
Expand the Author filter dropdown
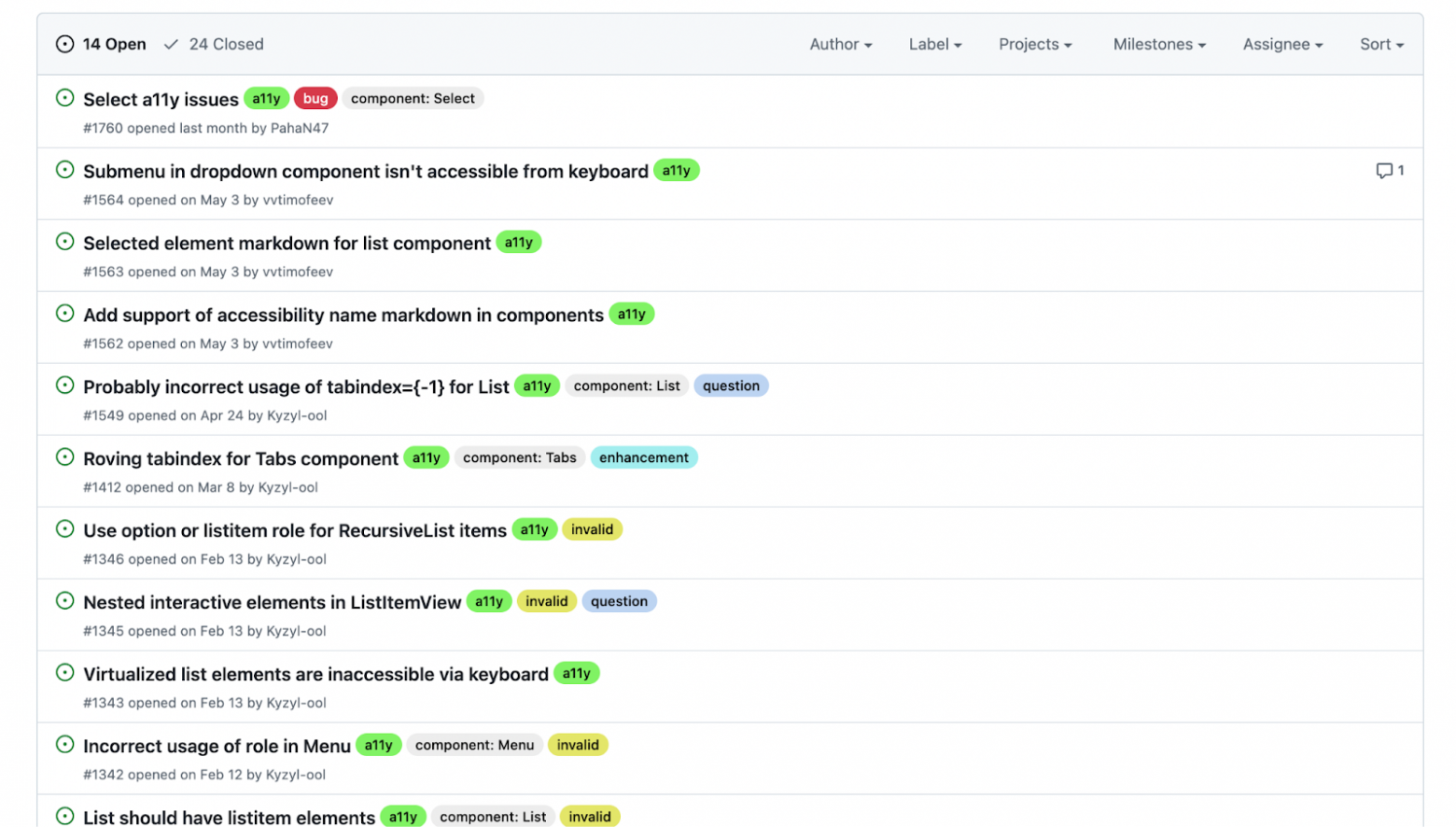840,44
